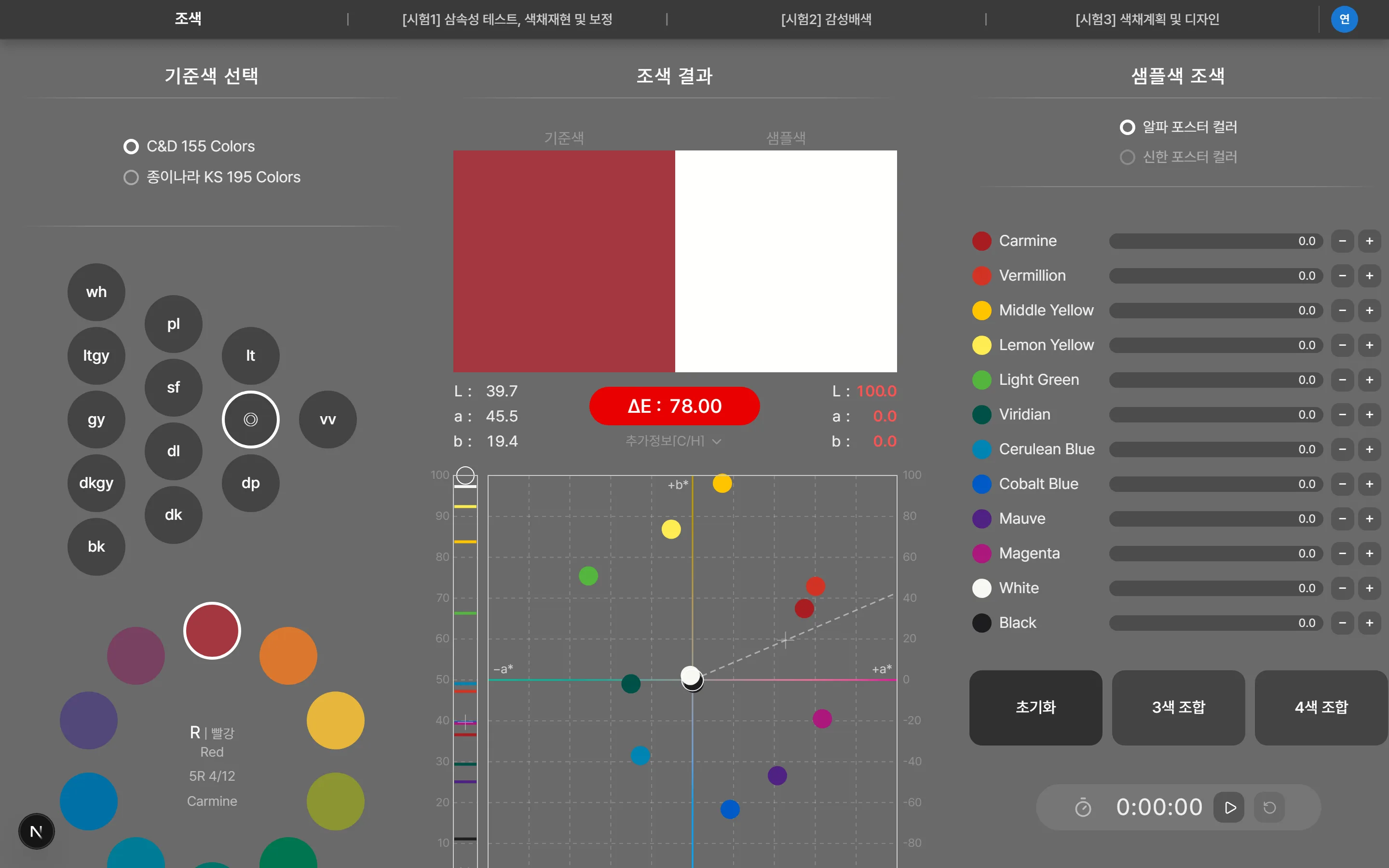Screen dimensions: 1389x868
Task: Open the blue user profile avatar
Action: pos(1344,19)
